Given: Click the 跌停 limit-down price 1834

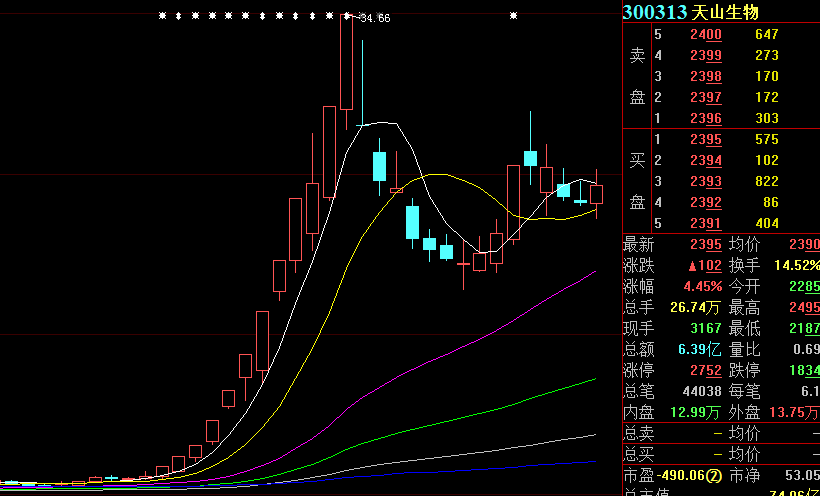Looking at the screenshot, I should click(x=803, y=369).
